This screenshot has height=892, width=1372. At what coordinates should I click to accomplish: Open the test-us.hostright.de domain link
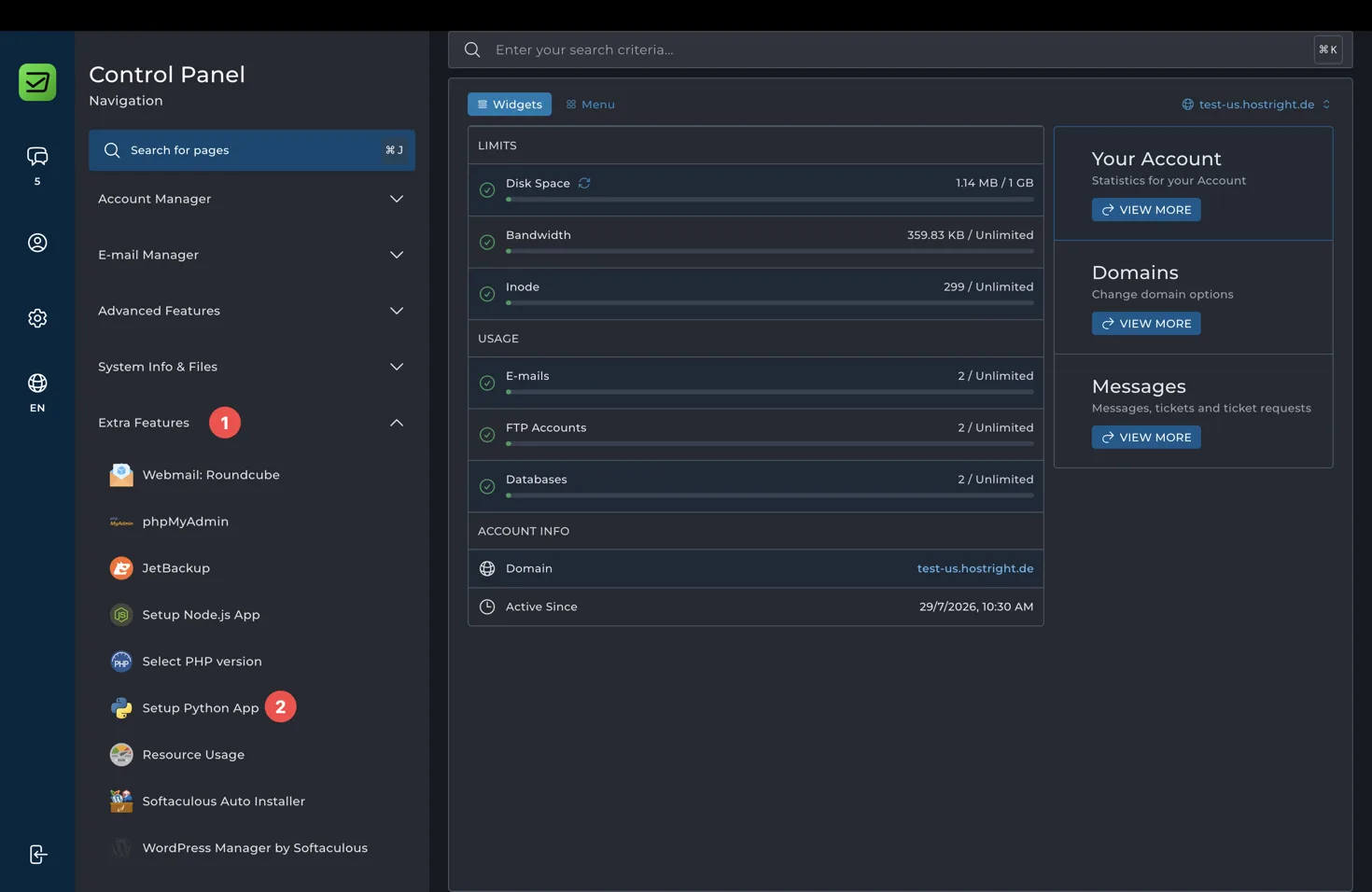click(975, 568)
